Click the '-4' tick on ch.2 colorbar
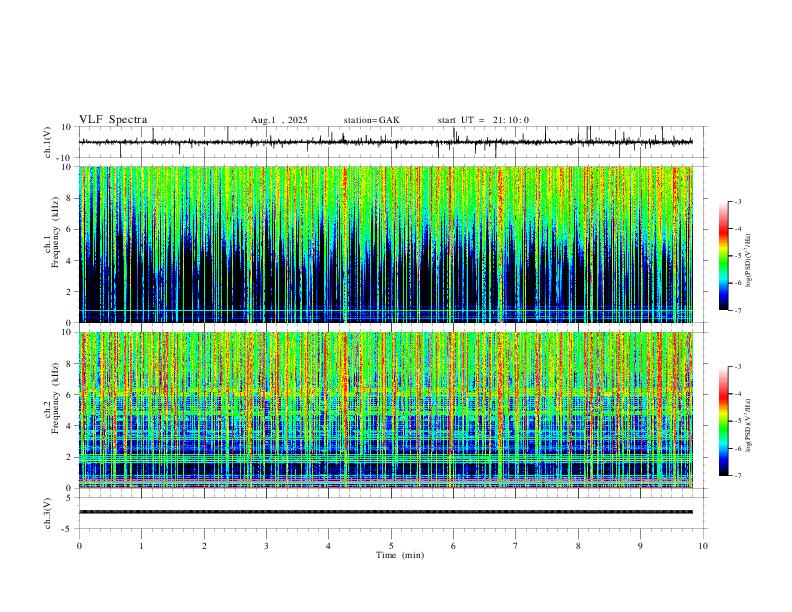Image resolution: width=792 pixels, height=612 pixels. 737,394
